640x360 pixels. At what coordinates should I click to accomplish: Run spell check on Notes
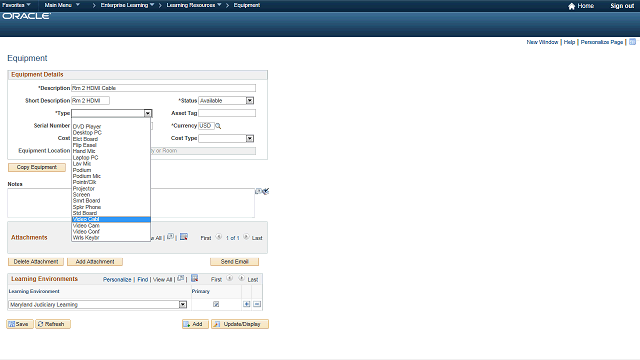266,191
